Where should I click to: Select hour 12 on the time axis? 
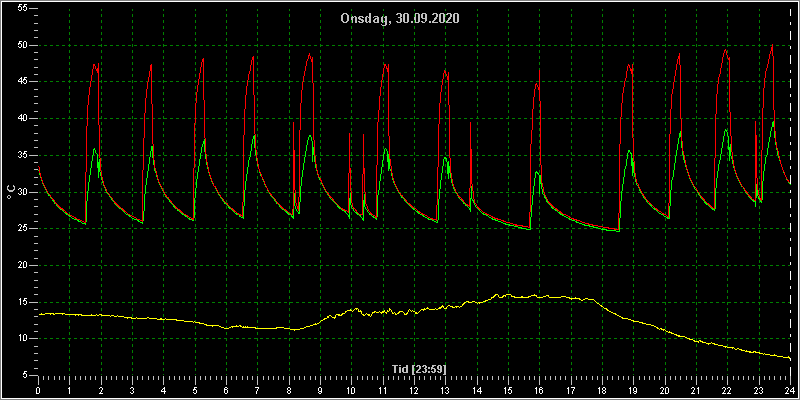[414, 390]
